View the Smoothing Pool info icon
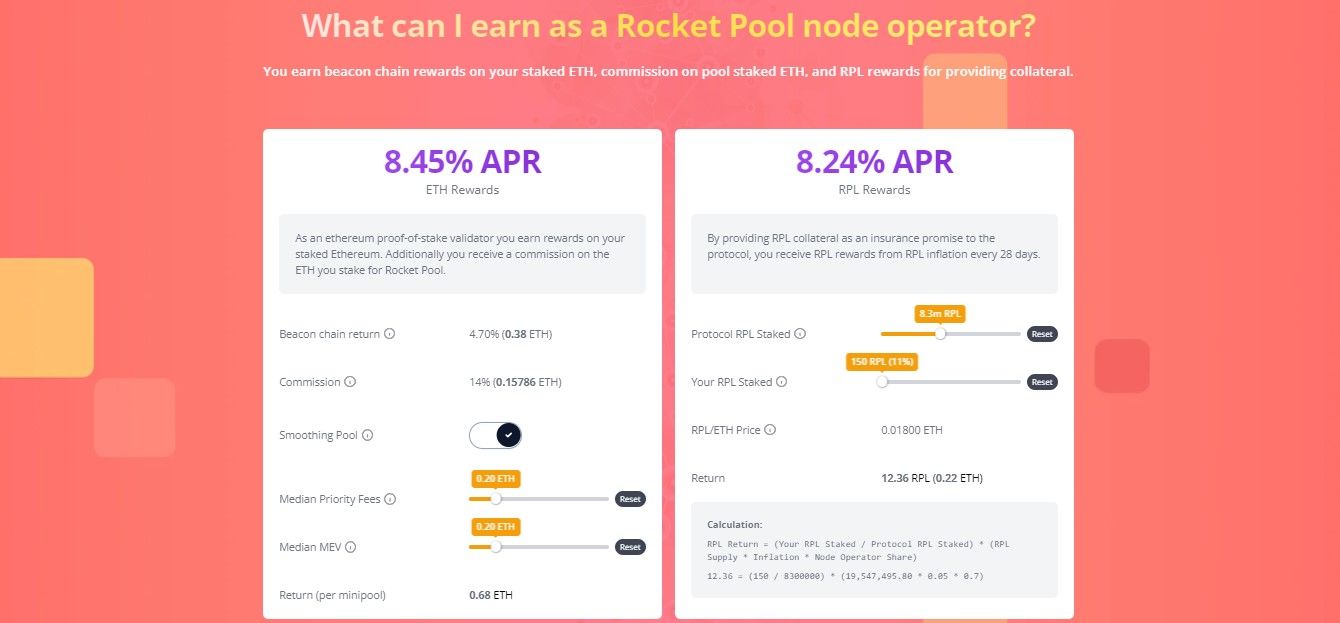1340x623 pixels. (x=366, y=435)
